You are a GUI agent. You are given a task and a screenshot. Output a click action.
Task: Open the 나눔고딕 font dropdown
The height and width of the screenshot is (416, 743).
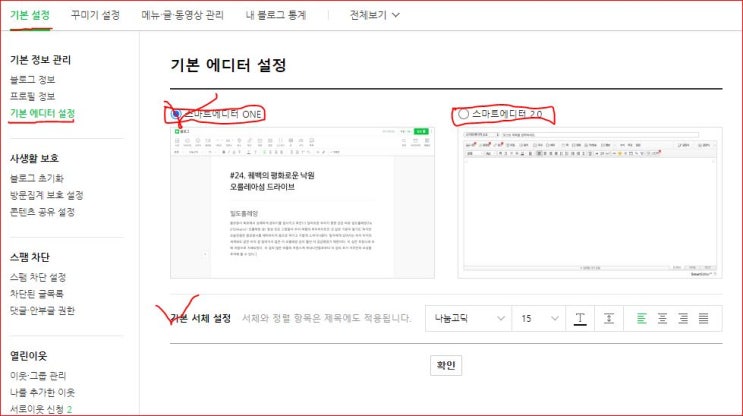coord(468,318)
